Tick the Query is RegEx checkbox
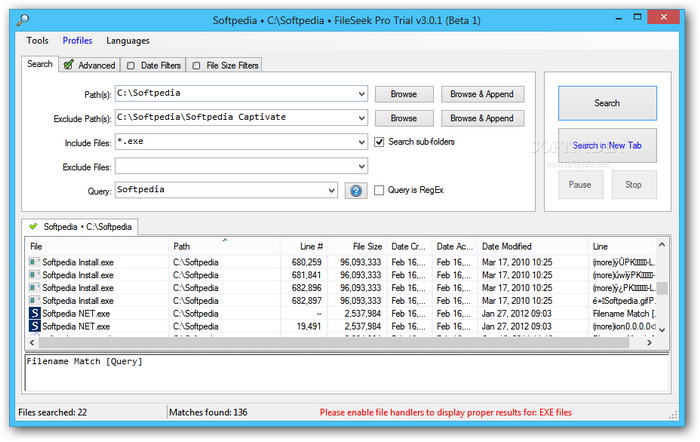The height and width of the screenshot is (442, 700). tap(379, 190)
